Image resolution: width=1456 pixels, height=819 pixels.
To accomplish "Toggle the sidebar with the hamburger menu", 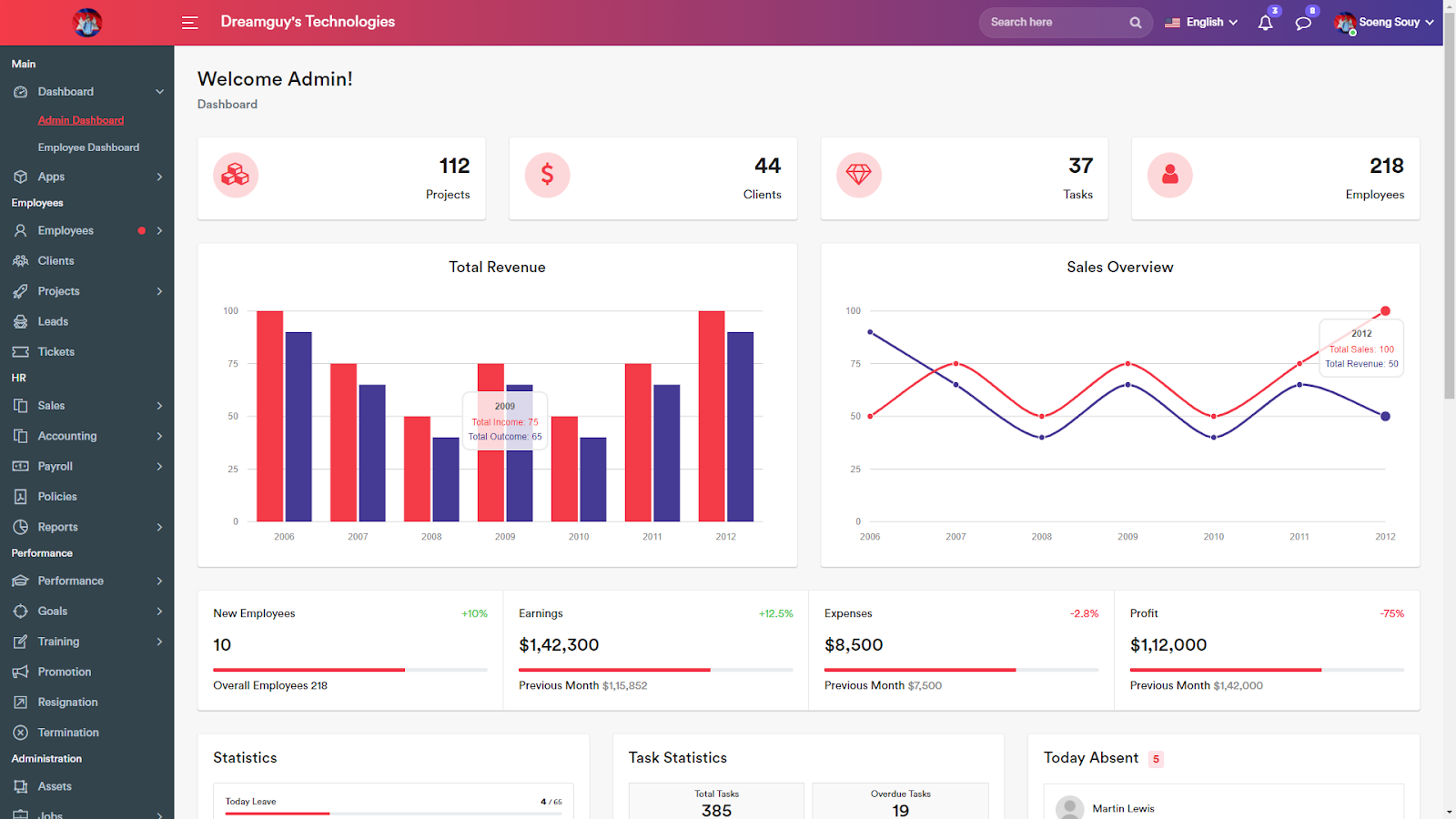I will tap(189, 22).
